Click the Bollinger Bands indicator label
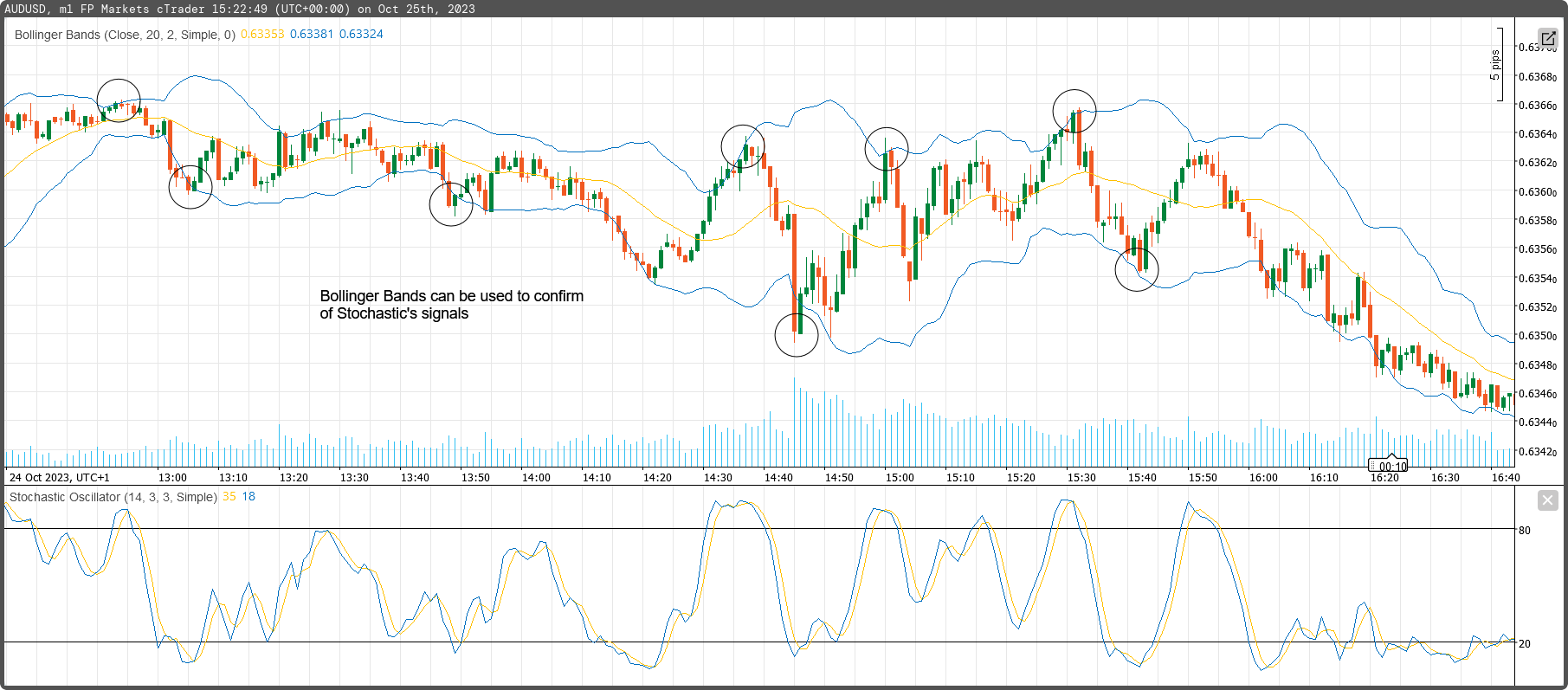Viewport: 1568px width, 690px height. (x=125, y=35)
